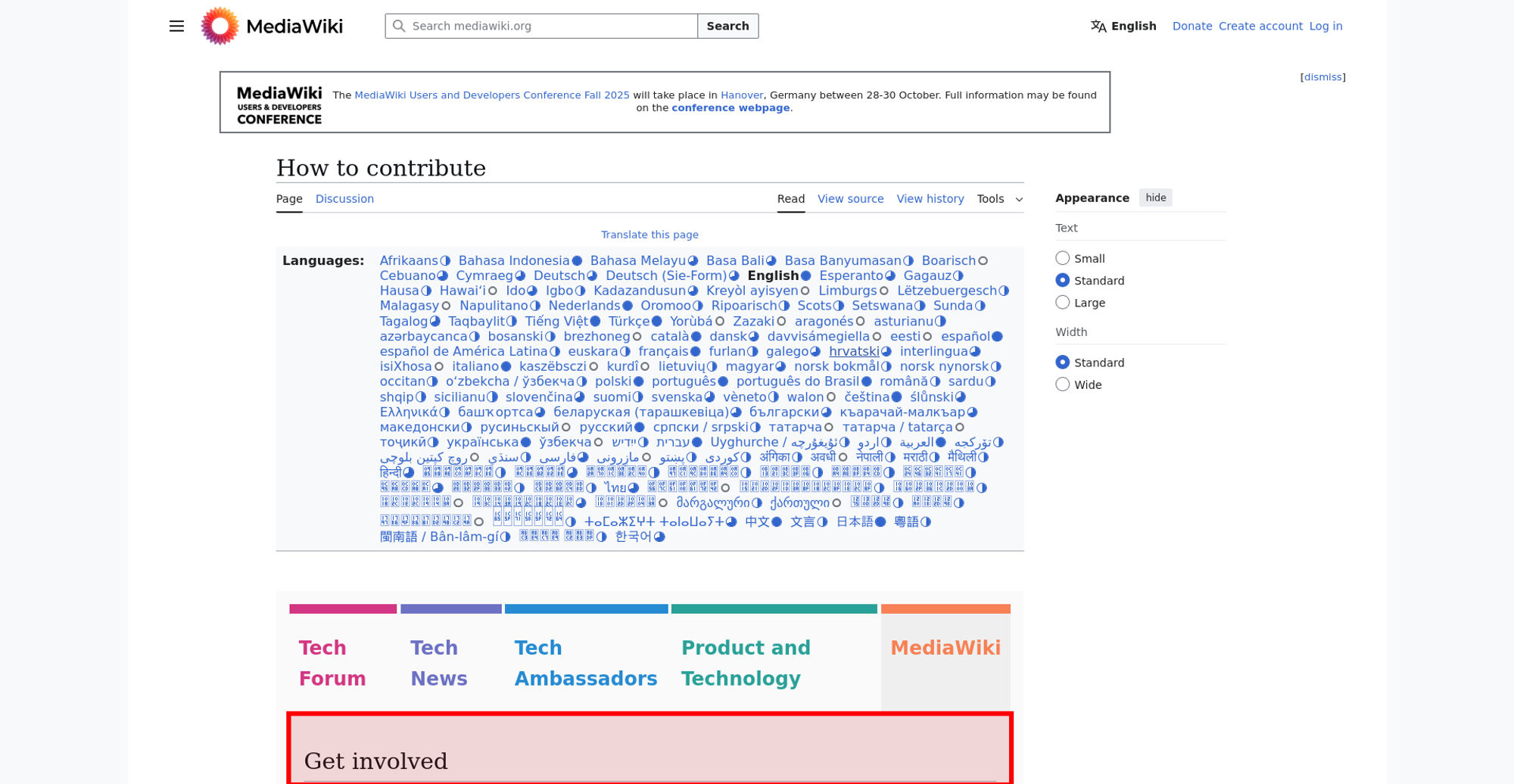The width and height of the screenshot is (1514, 784).
Task: Switch to the Discussion tab
Action: tap(344, 199)
